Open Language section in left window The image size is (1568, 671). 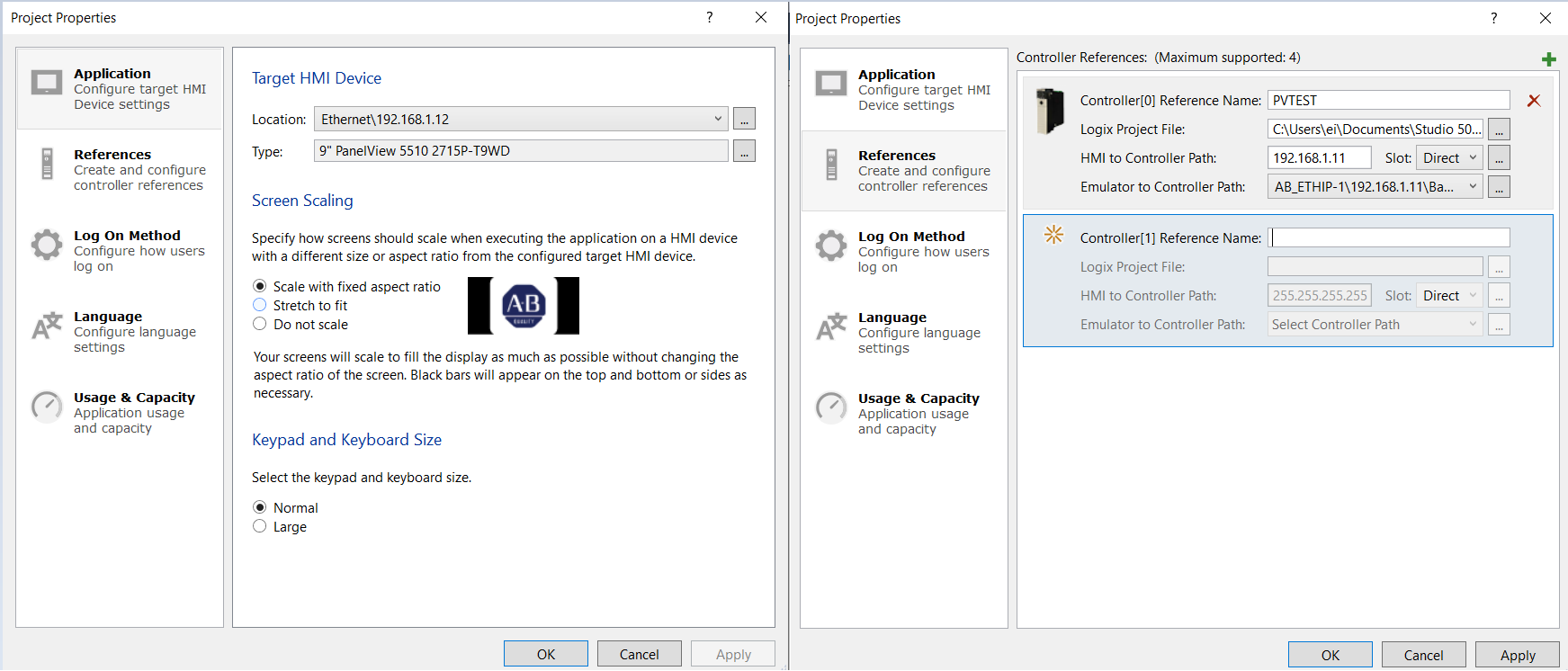(x=120, y=331)
